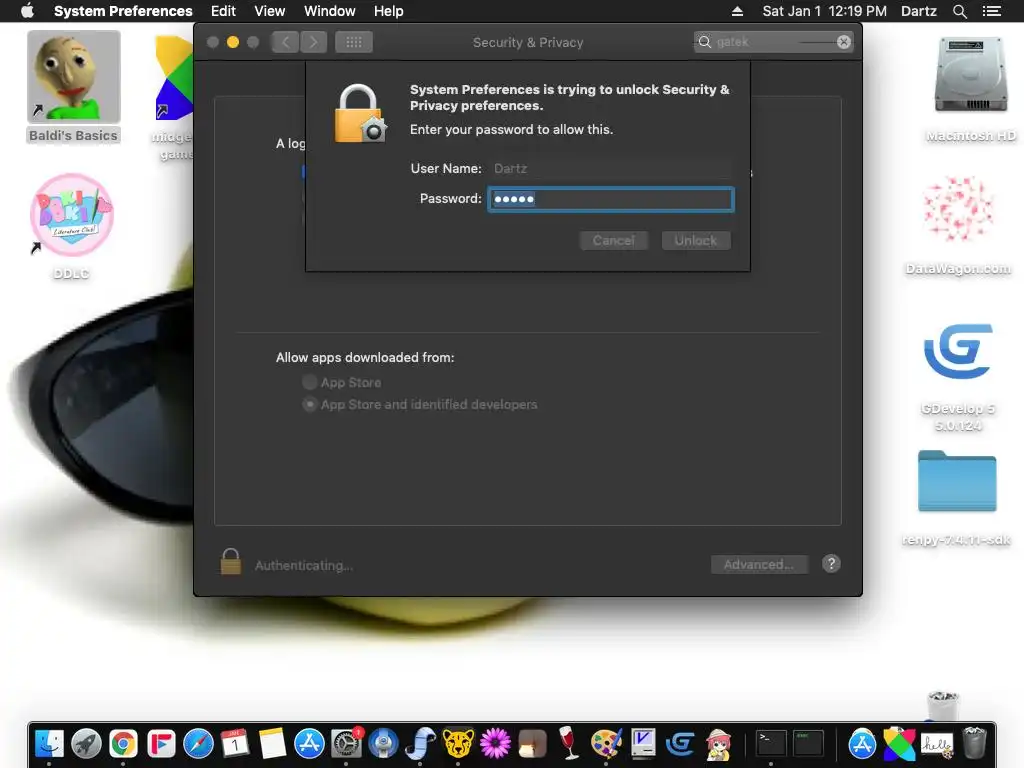The image size is (1024, 768).
Task: Open help question mark button
Action: pos(831,564)
